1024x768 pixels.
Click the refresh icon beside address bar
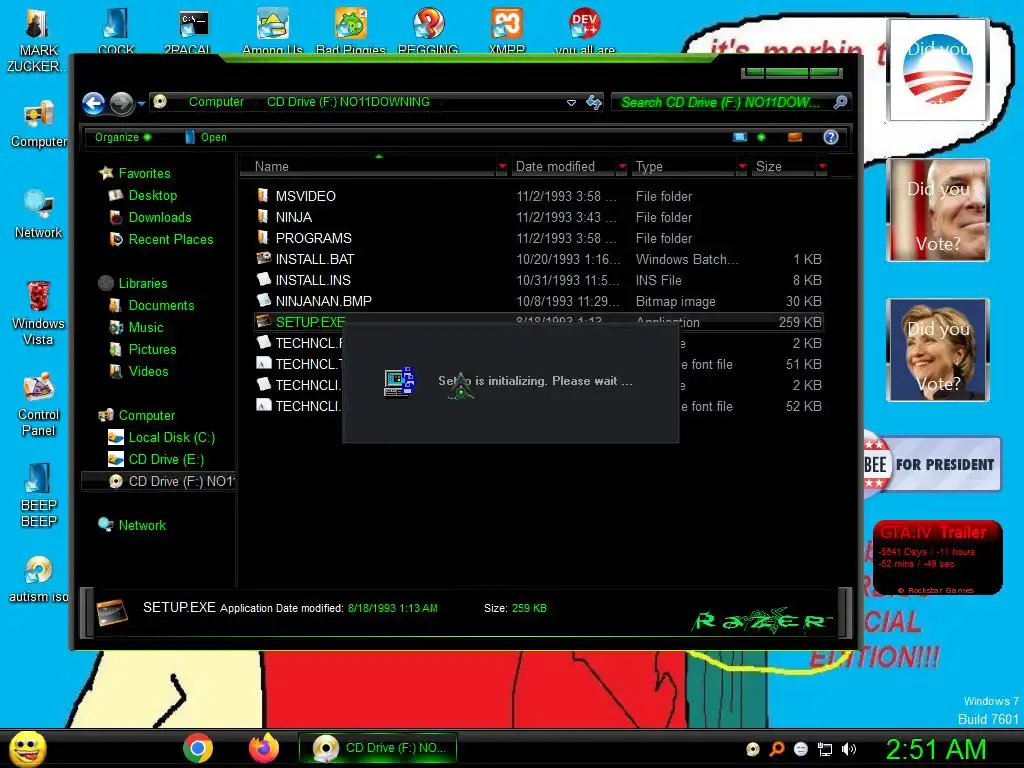tap(594, 102)
